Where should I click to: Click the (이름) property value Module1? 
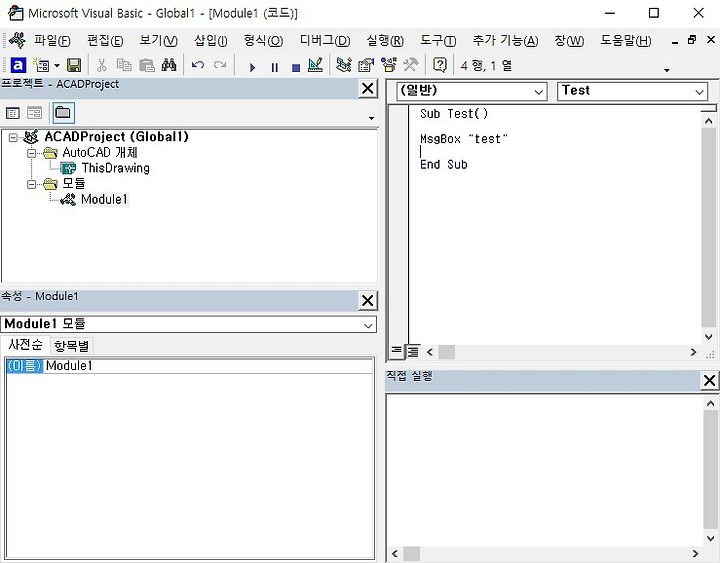(x=208, y=366)
